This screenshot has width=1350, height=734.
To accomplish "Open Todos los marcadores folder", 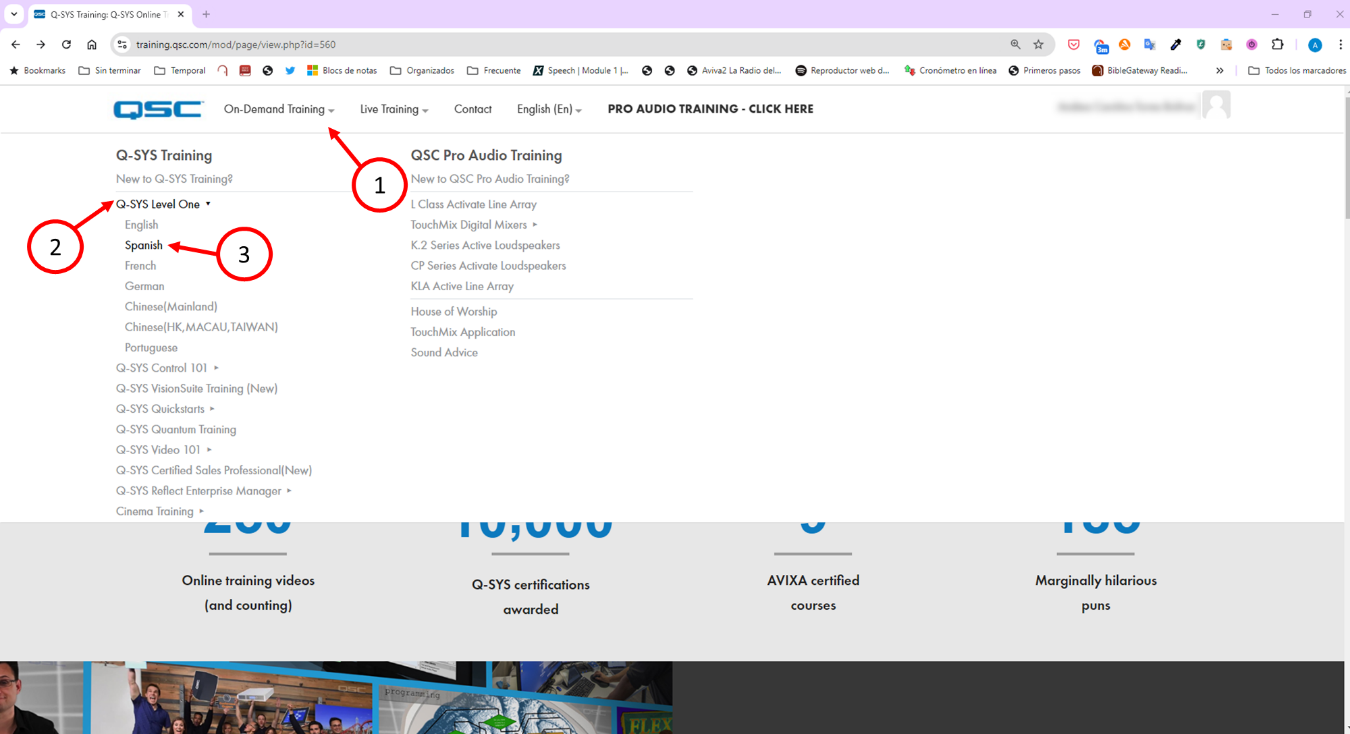I will point(1297,71).
